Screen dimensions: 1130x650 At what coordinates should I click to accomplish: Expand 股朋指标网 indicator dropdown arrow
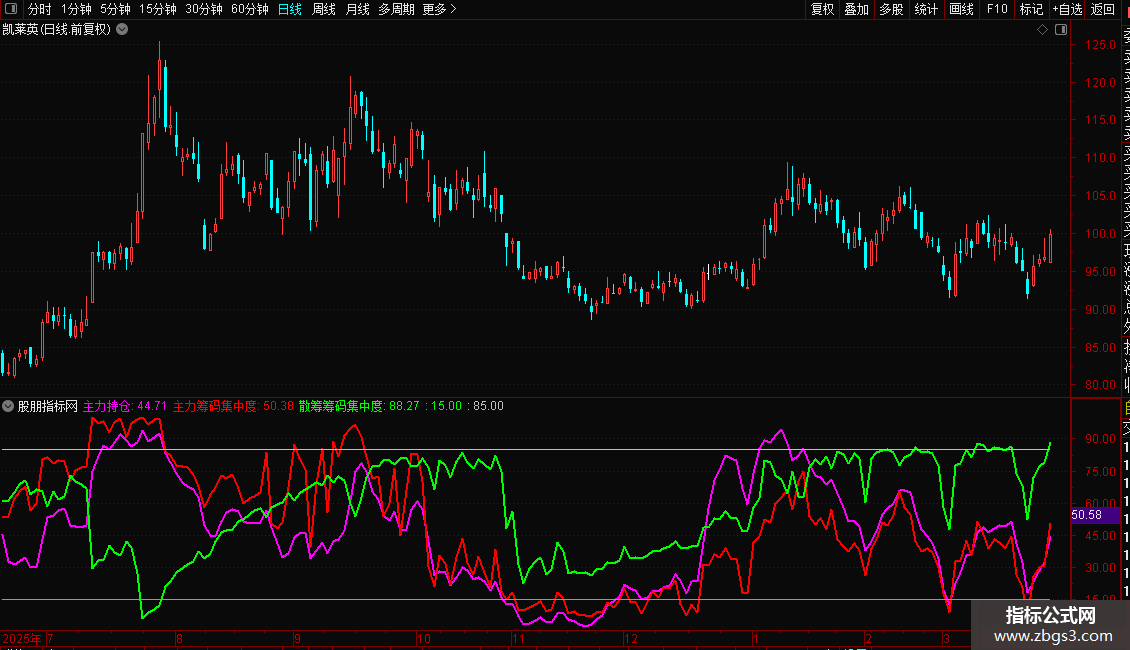point(9,406)
